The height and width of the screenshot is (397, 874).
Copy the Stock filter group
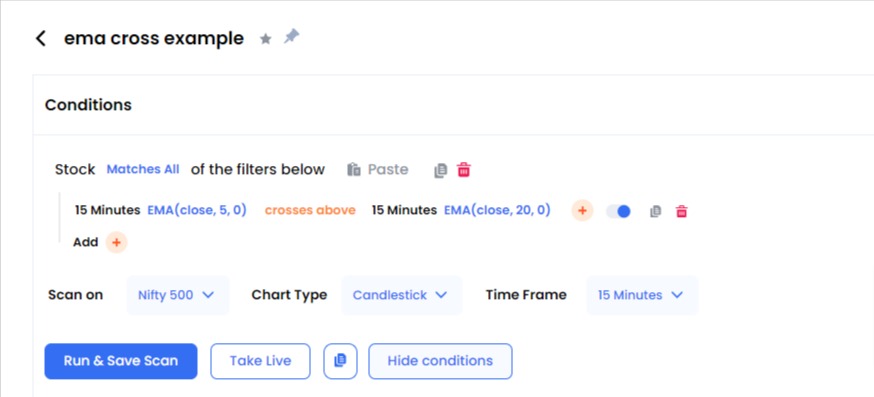[440, 170]
